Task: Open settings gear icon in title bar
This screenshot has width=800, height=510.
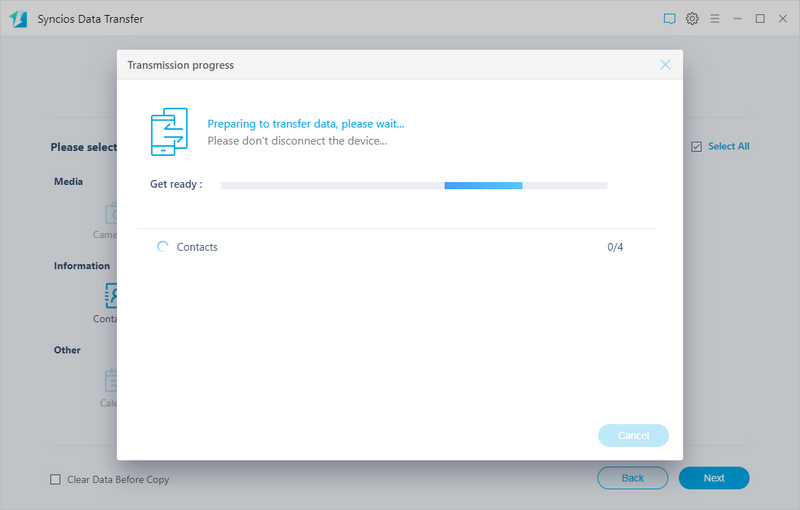Action: [692, 19]
